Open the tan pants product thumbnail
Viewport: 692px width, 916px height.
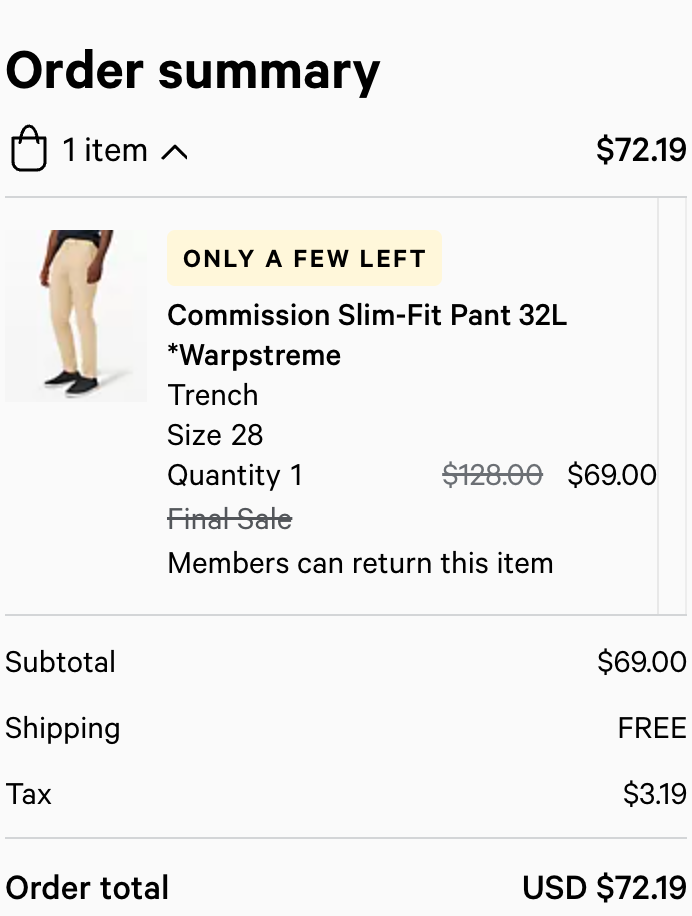tap(76, 315)
